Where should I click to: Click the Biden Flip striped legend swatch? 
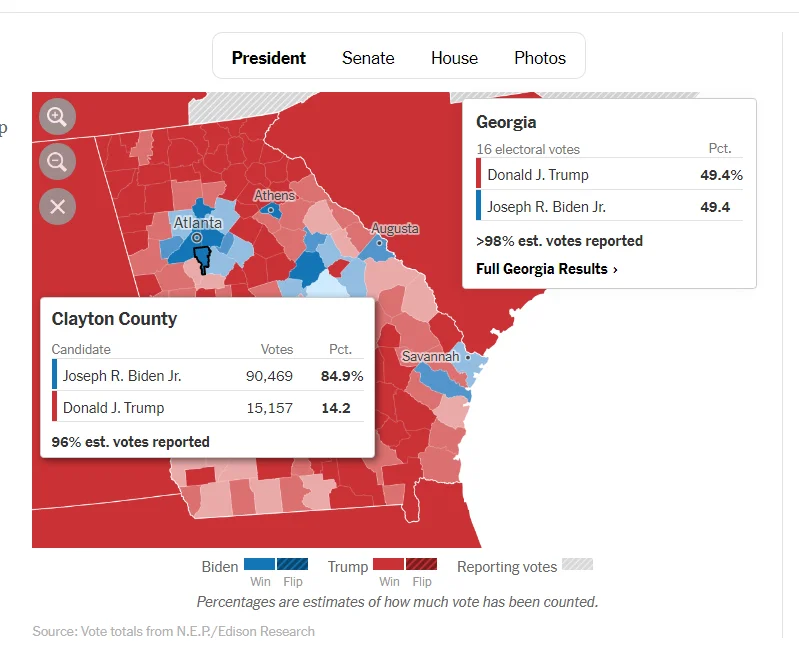[x=292, y=565]
